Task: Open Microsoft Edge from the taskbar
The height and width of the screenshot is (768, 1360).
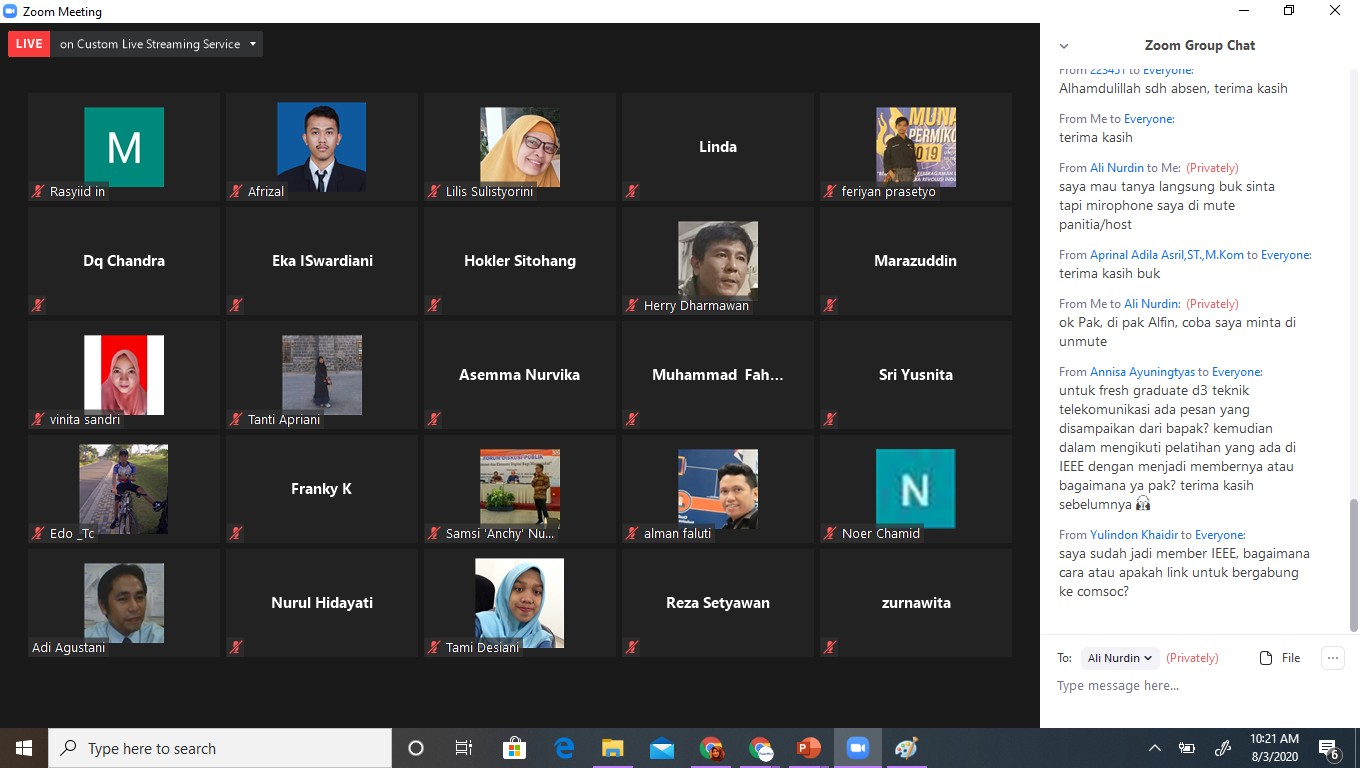Action: click(x=564, y=748)
